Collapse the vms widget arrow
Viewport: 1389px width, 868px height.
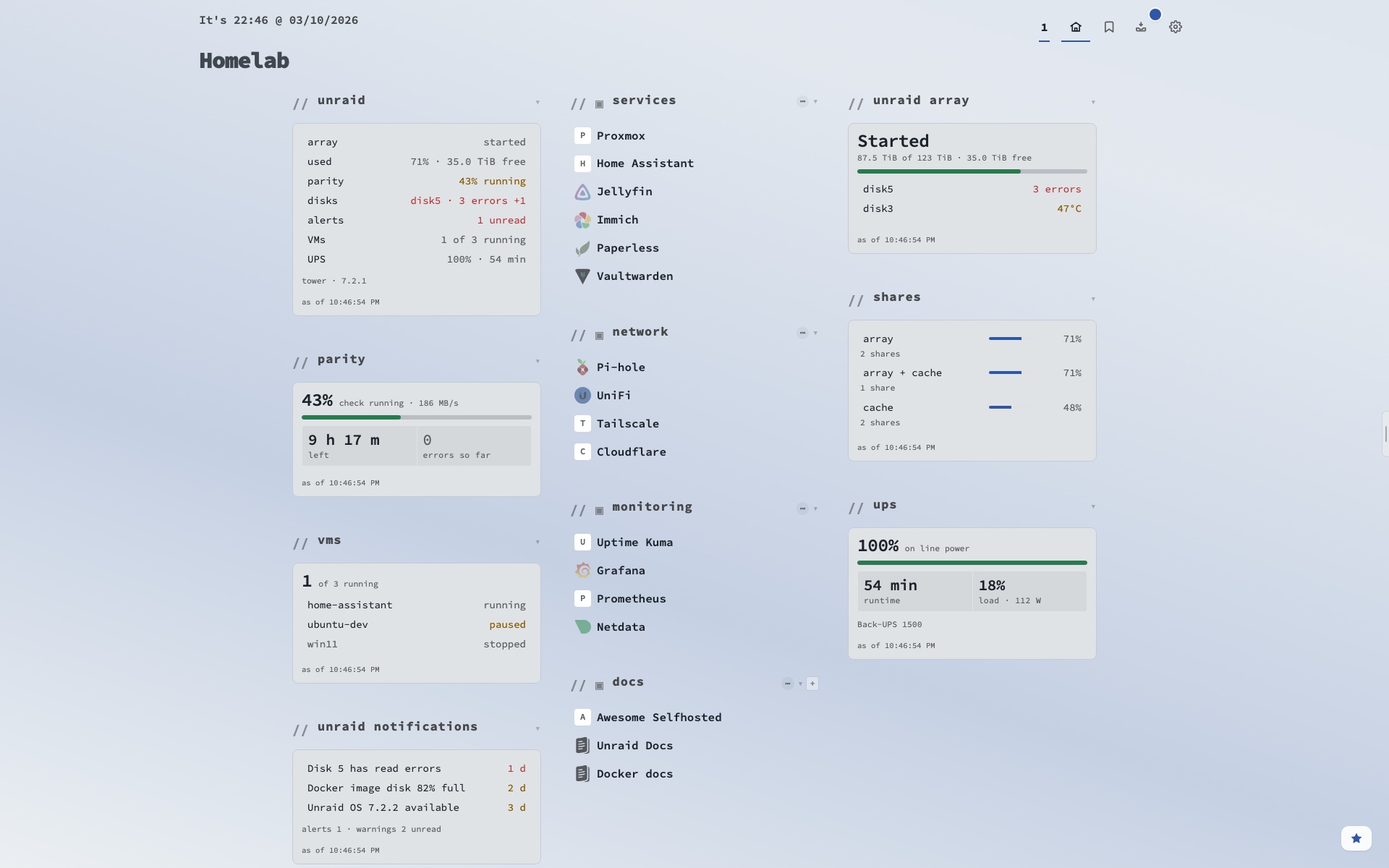point(538,542)
